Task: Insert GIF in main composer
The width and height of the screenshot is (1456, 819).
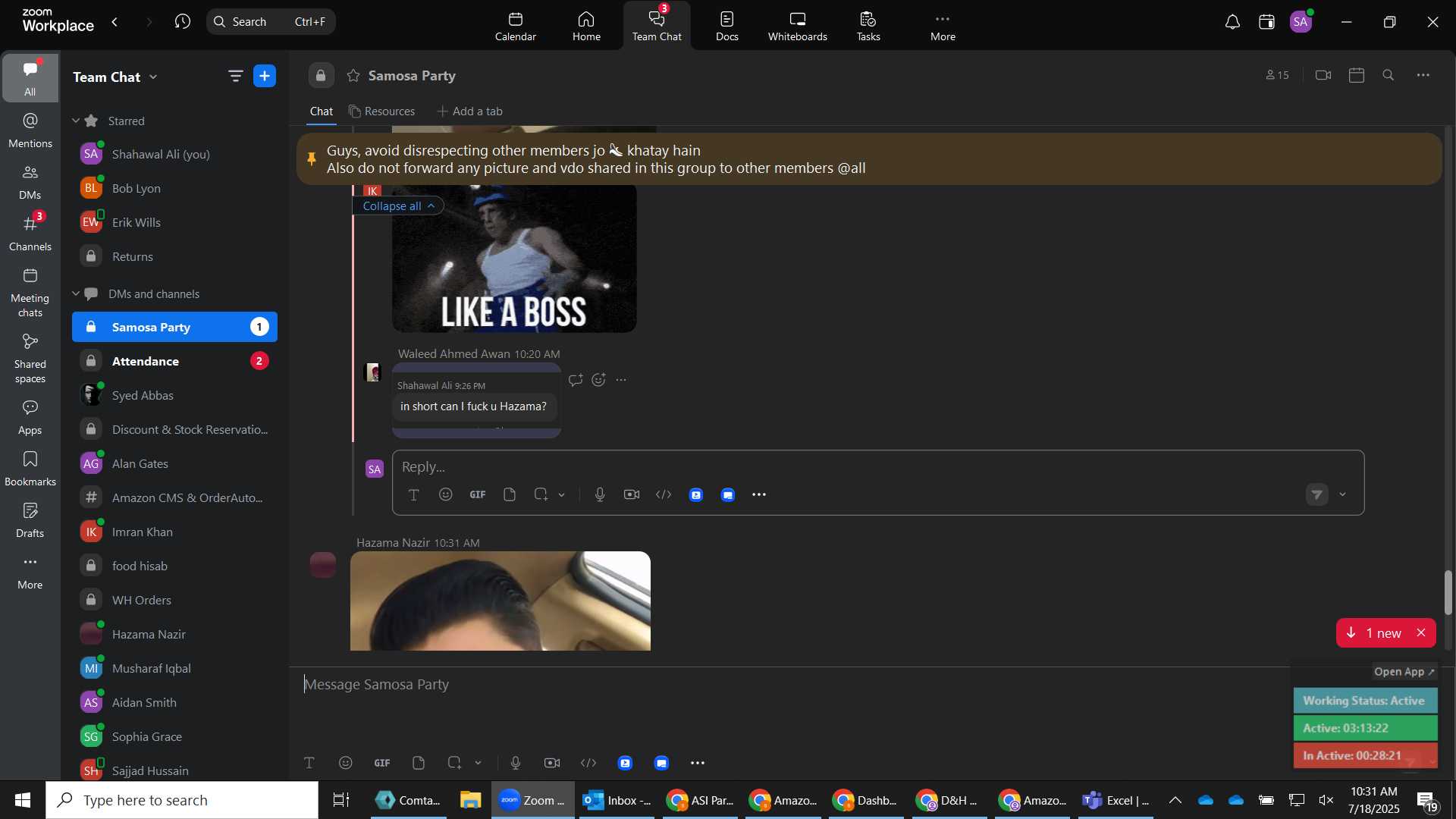Action: pos(382,763)
